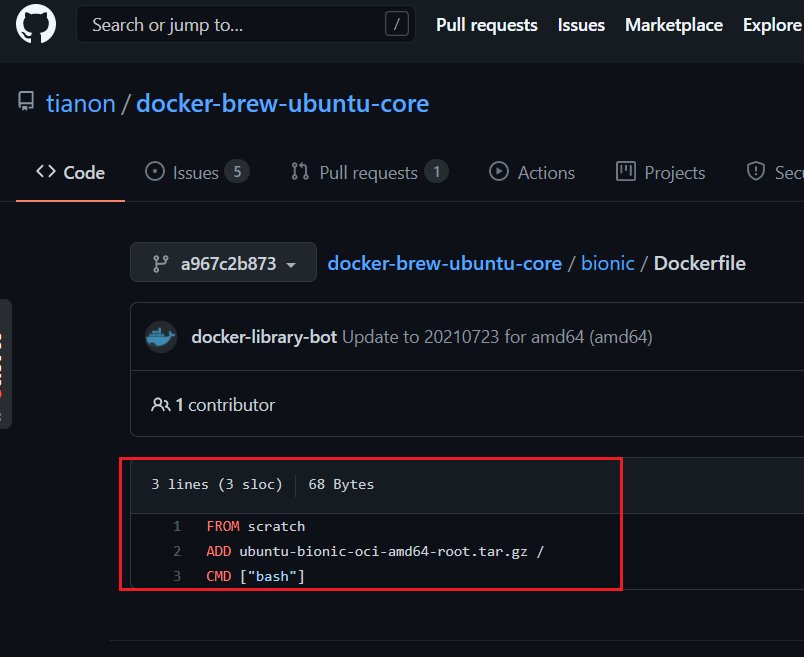Navigate to bionic folder in breadcrumb
This screenshot has width=804, height=657.
(x=608, y=264)
